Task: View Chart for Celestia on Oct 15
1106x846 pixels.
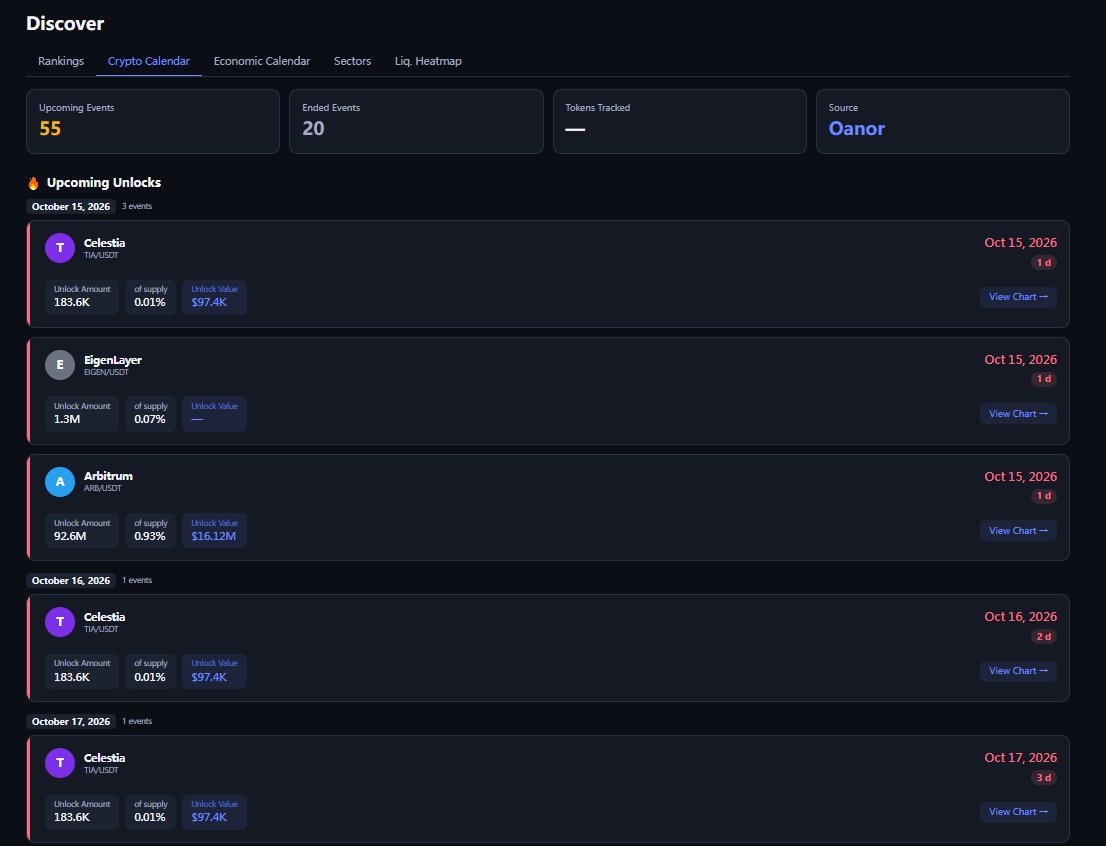Action: (1018, 297)
